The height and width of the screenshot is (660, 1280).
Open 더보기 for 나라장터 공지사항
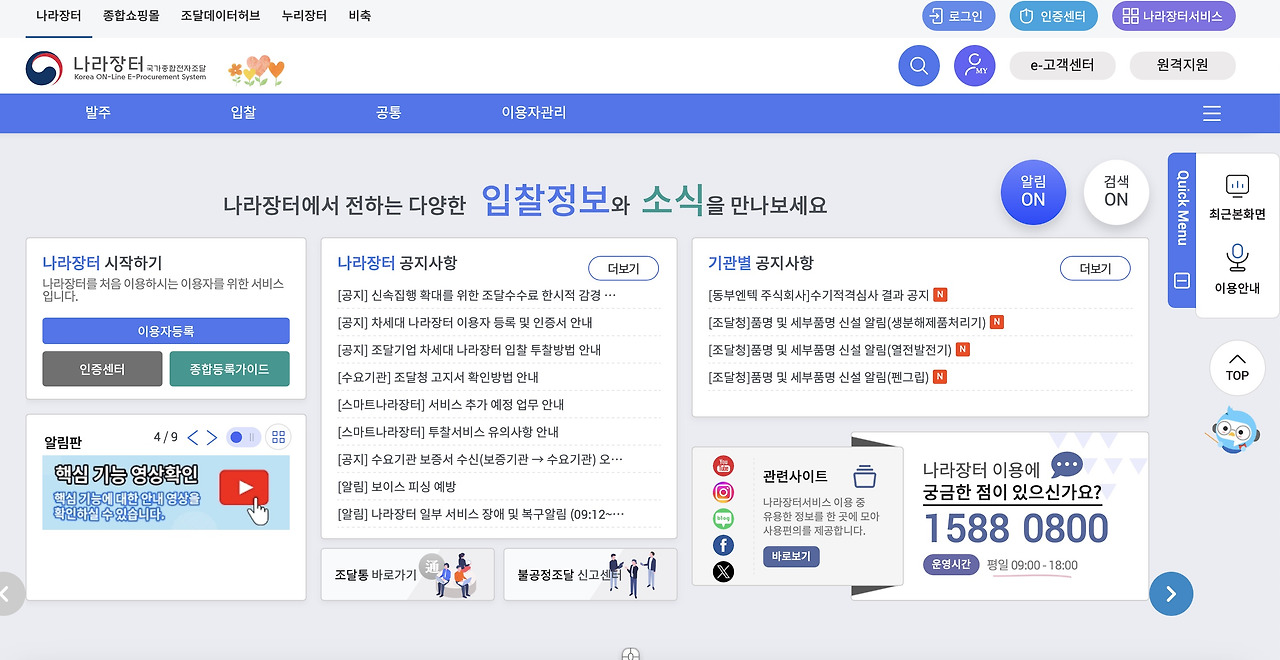623,268
